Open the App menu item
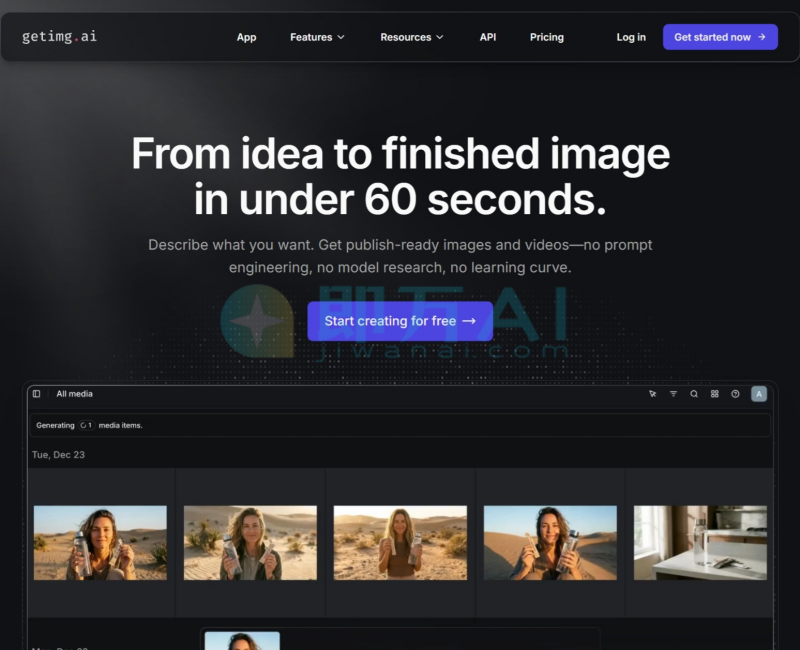 point(246,37)
